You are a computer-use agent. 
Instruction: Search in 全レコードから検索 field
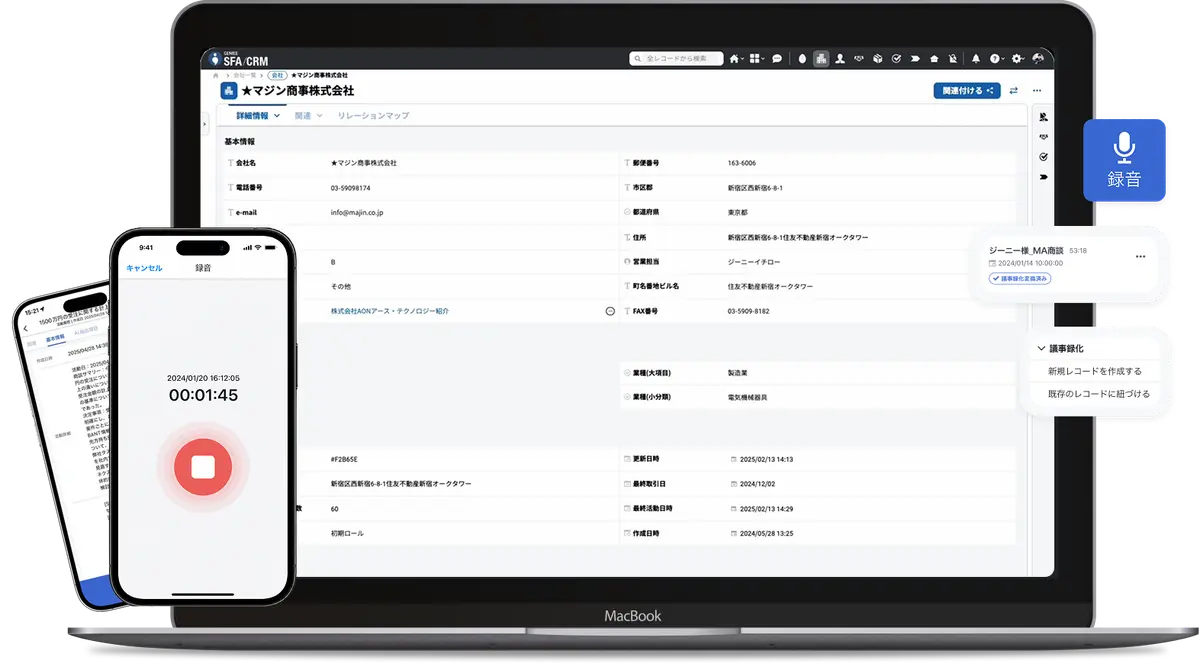[x=676, y=59]
